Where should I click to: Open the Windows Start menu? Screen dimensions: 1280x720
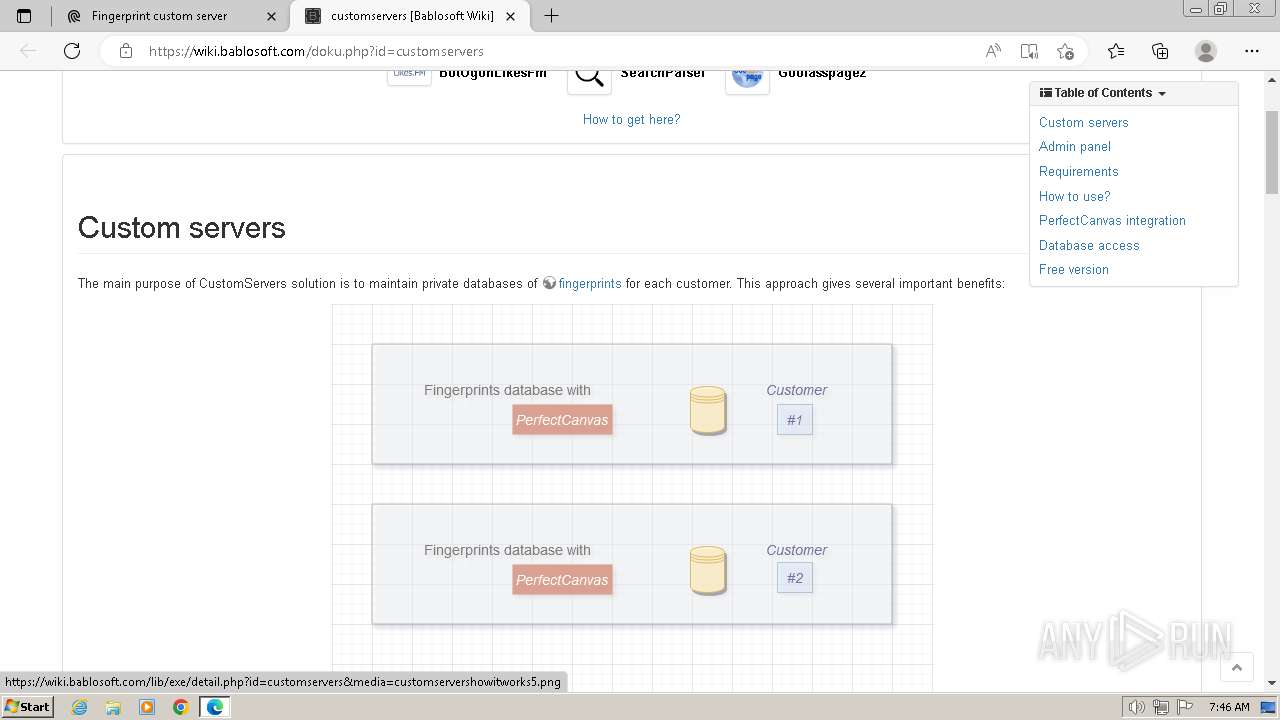tap(27, 706)
